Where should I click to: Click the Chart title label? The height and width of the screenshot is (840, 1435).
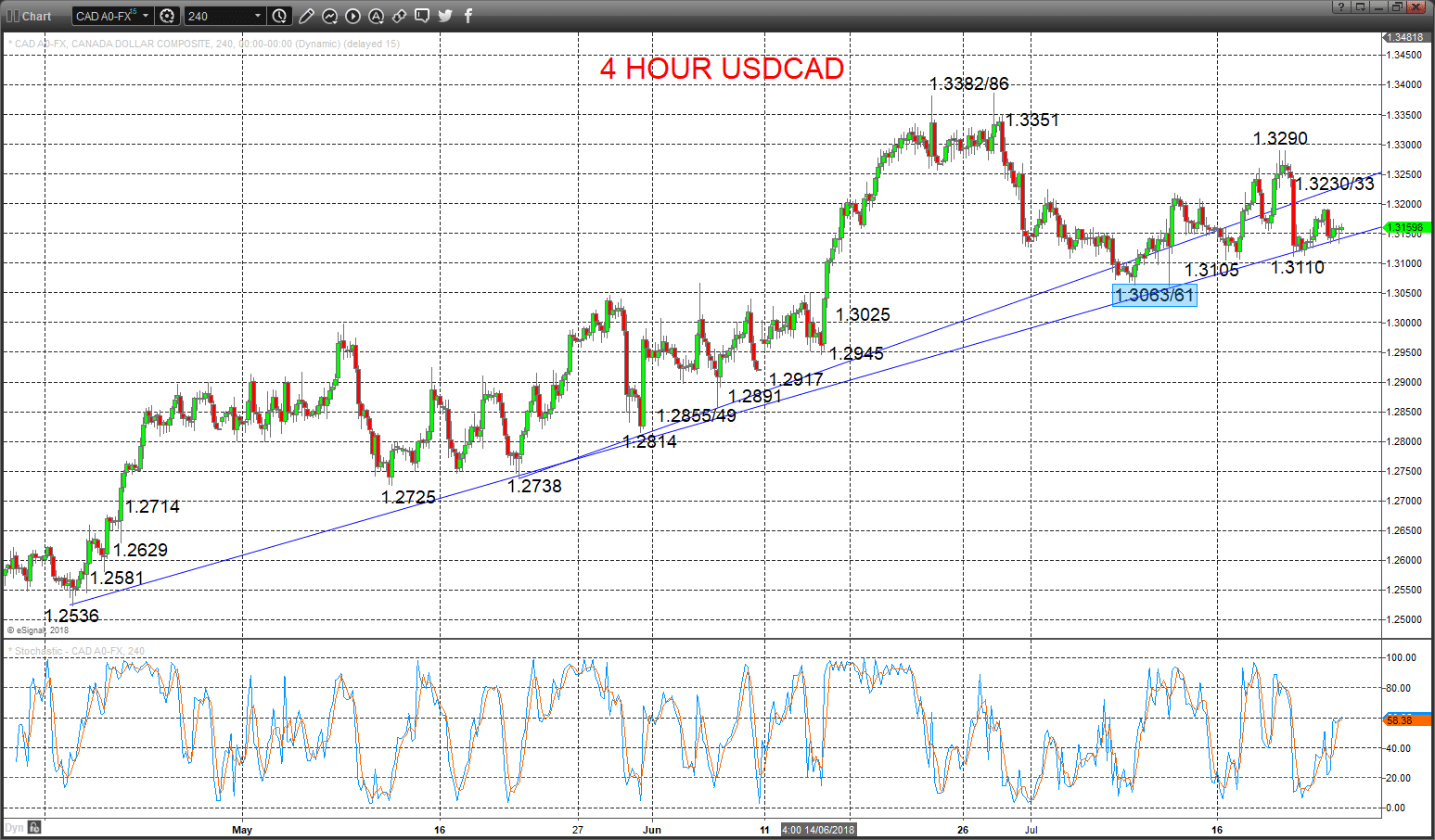tap(37, 16)
